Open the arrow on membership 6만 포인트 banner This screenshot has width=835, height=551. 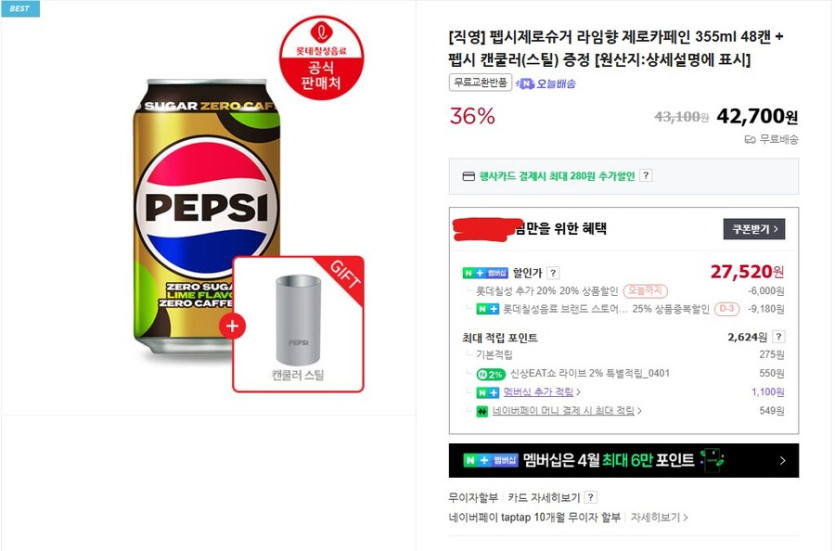782,461
